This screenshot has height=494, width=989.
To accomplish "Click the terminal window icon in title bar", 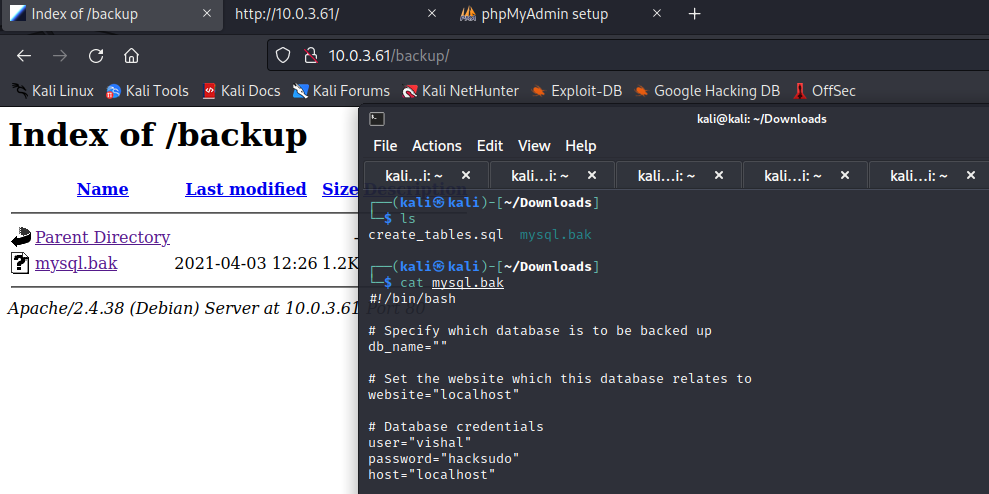I will tap(377, 119).
